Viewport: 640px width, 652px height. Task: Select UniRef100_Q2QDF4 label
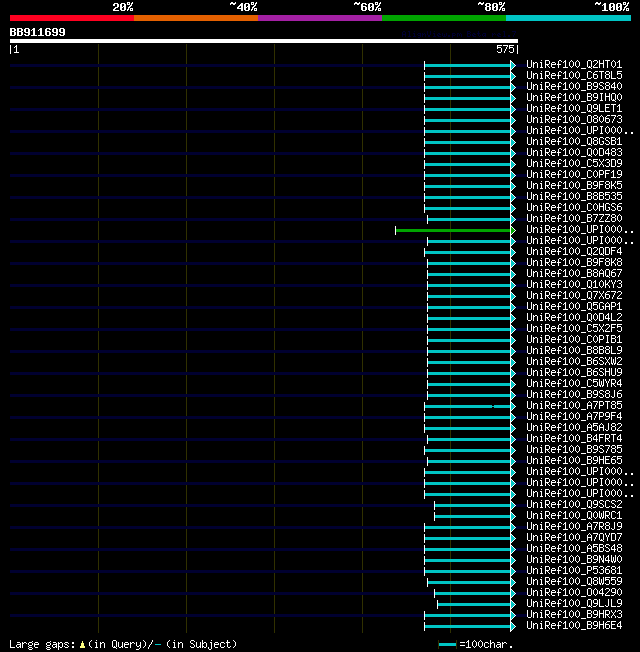pos(574,251)
